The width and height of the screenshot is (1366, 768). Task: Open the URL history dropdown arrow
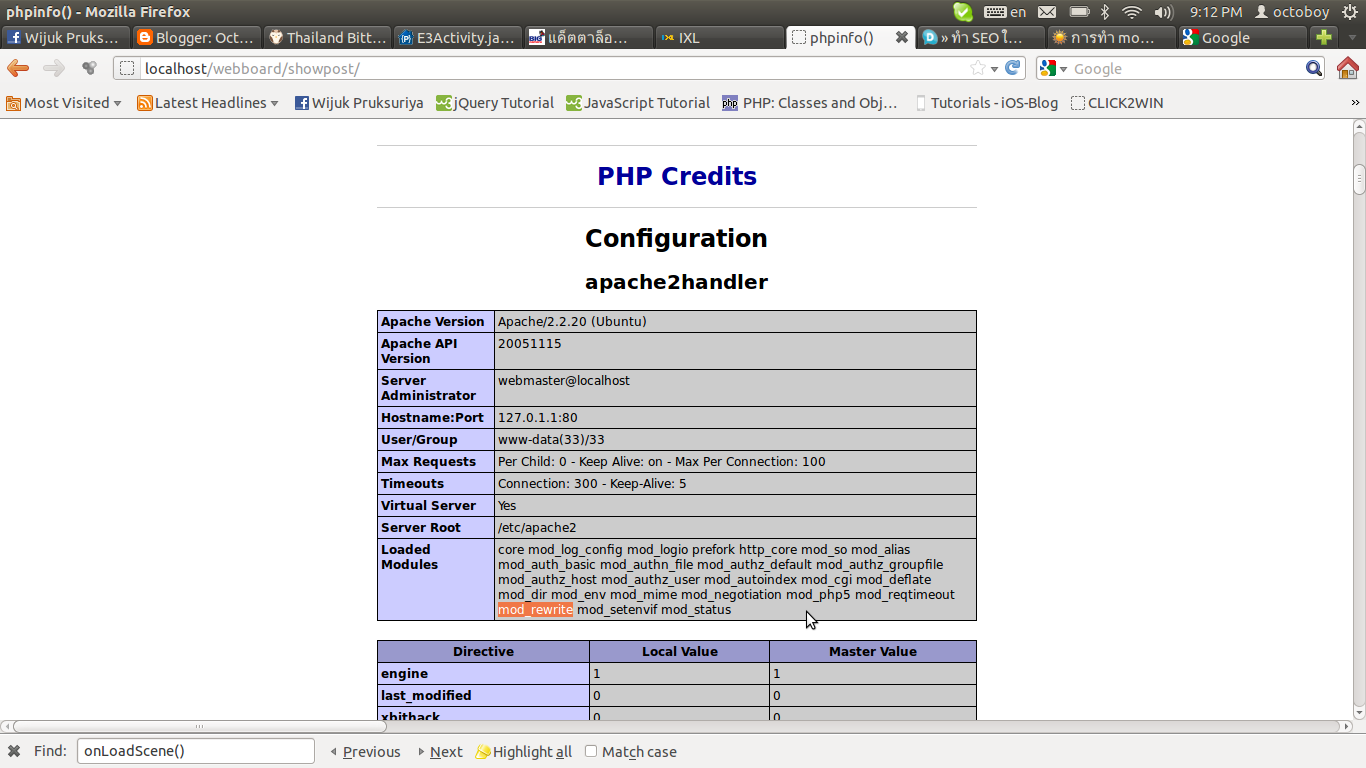pyautogui.click(x=994, y=69)
